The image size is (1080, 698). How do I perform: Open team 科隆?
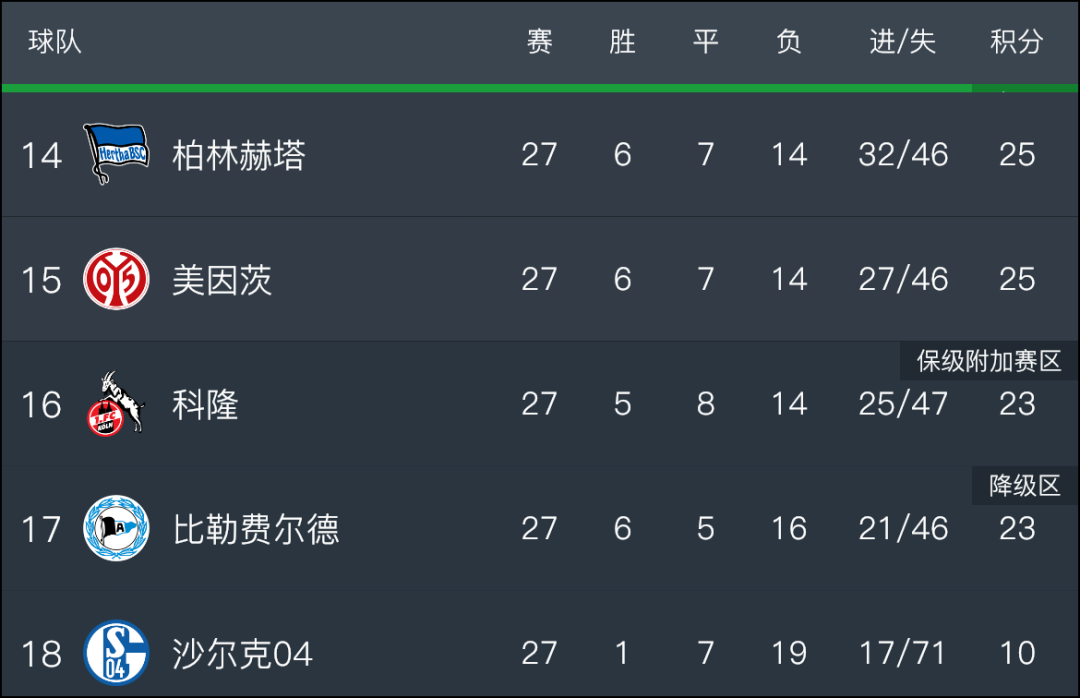pyautogui.click(x=205, y=404)
